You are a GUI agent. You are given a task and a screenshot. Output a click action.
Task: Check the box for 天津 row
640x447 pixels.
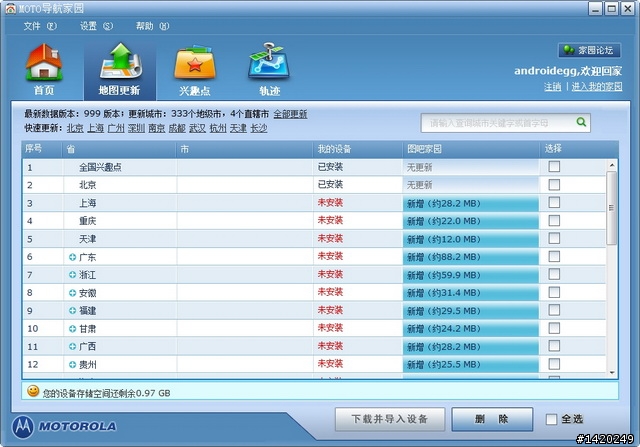pyautogui.click(x=554, y=238)
